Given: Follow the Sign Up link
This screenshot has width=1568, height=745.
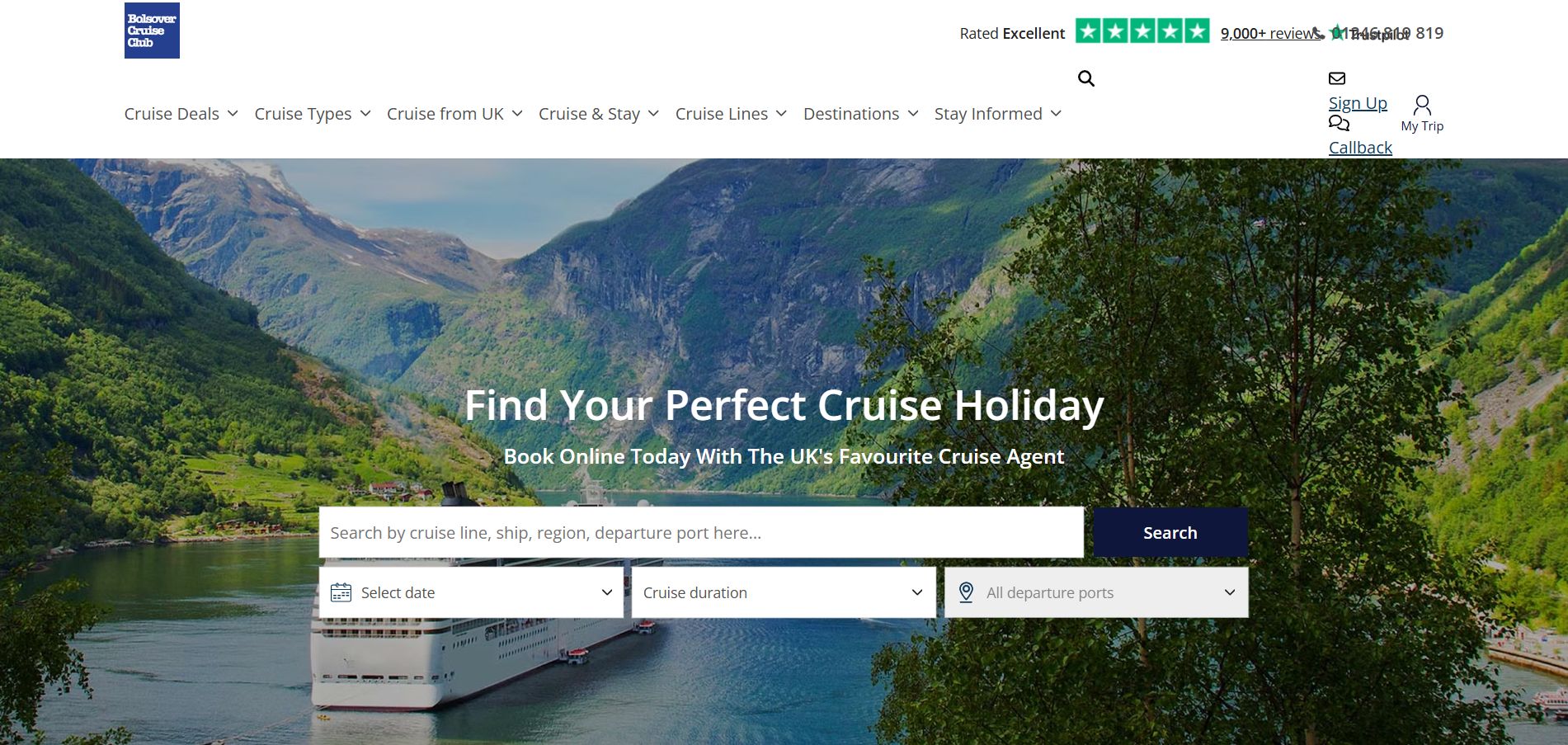Looking at the screenshot, I should click(1358, 103).
